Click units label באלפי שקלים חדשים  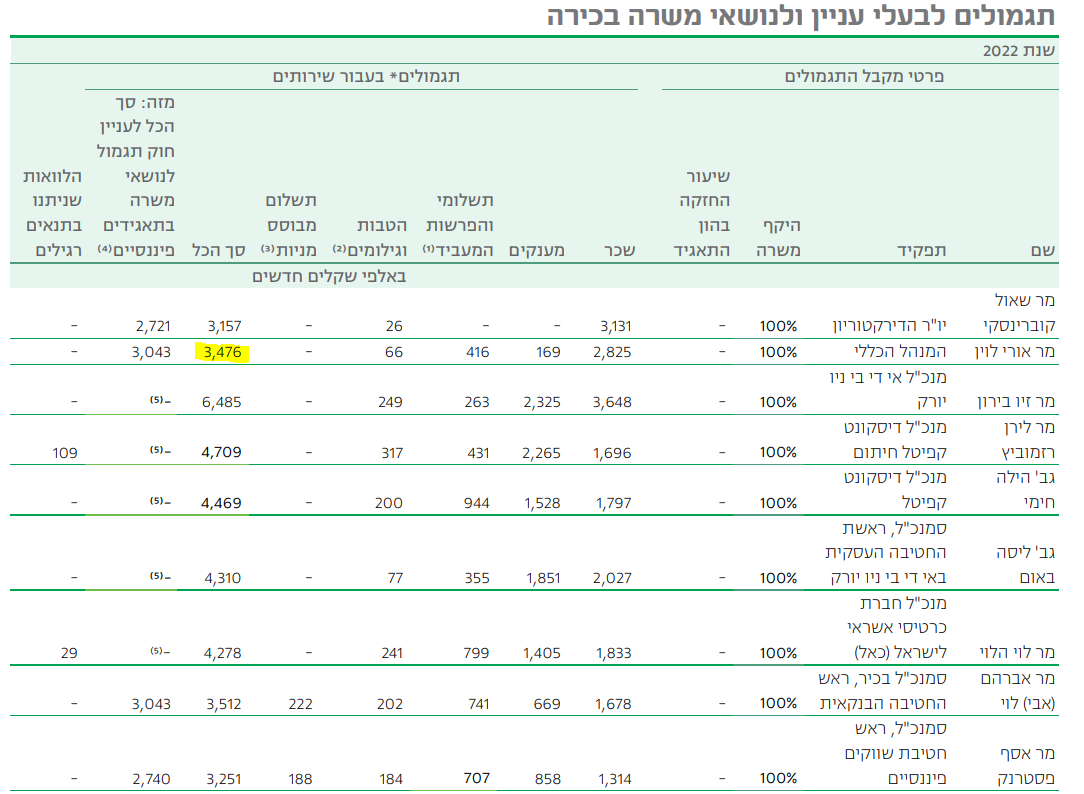329,276
